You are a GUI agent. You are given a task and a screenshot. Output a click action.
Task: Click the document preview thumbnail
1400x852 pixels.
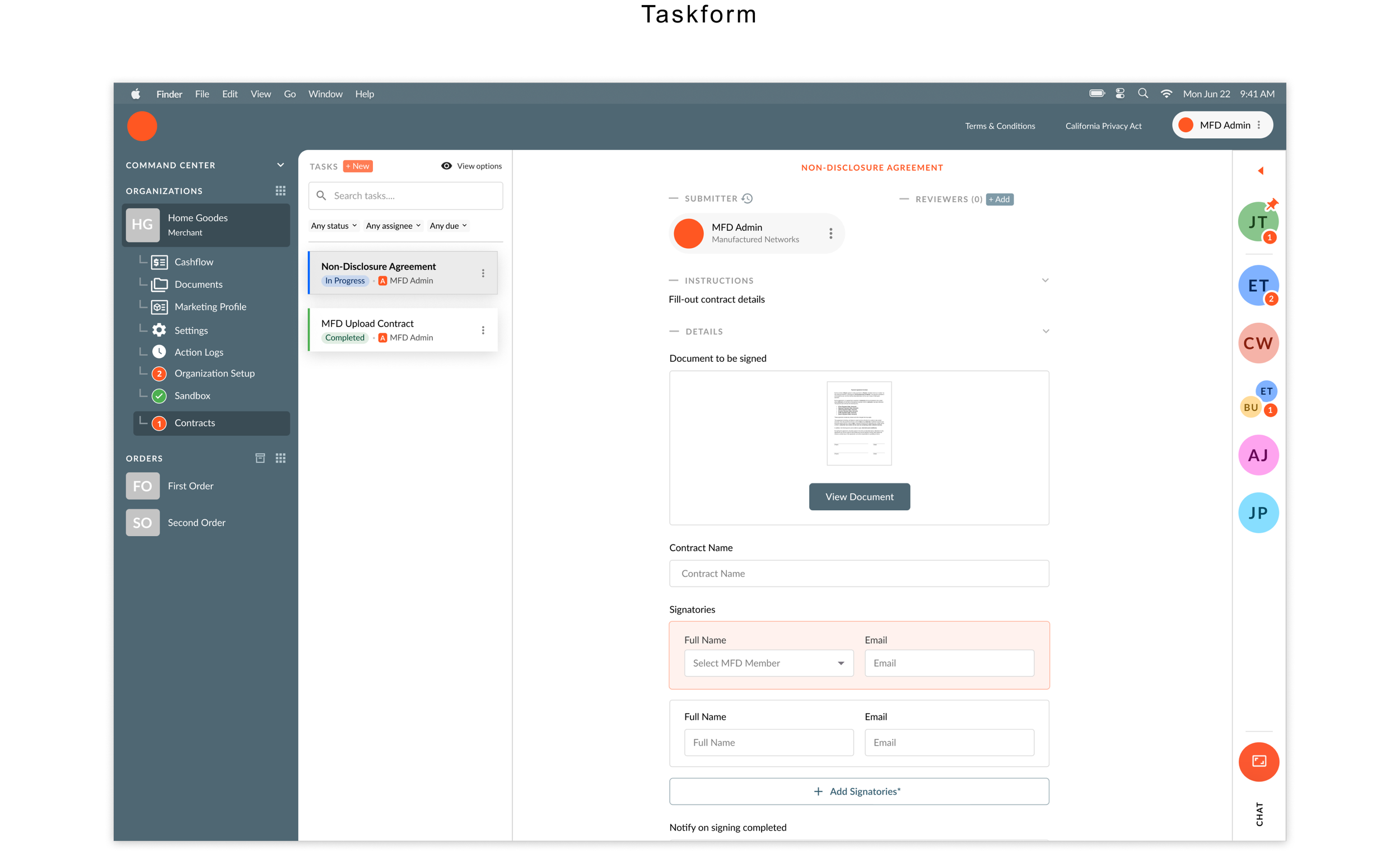tap(858, 423)
